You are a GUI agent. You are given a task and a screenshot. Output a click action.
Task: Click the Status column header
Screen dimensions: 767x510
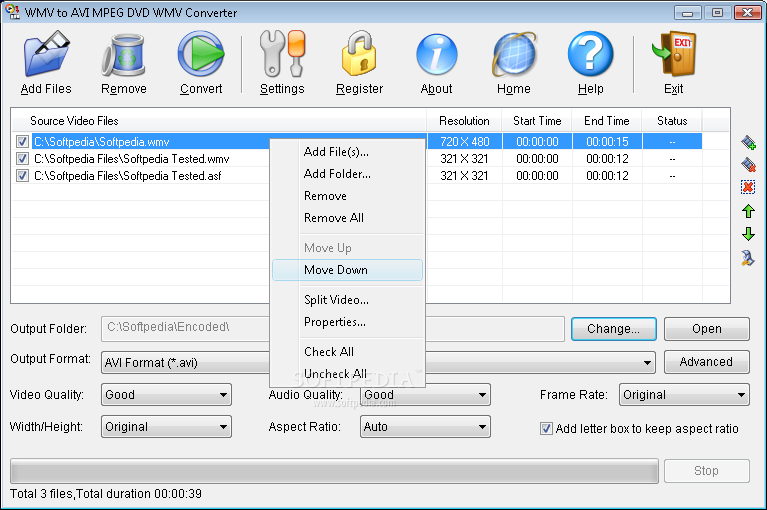[672, 121]
